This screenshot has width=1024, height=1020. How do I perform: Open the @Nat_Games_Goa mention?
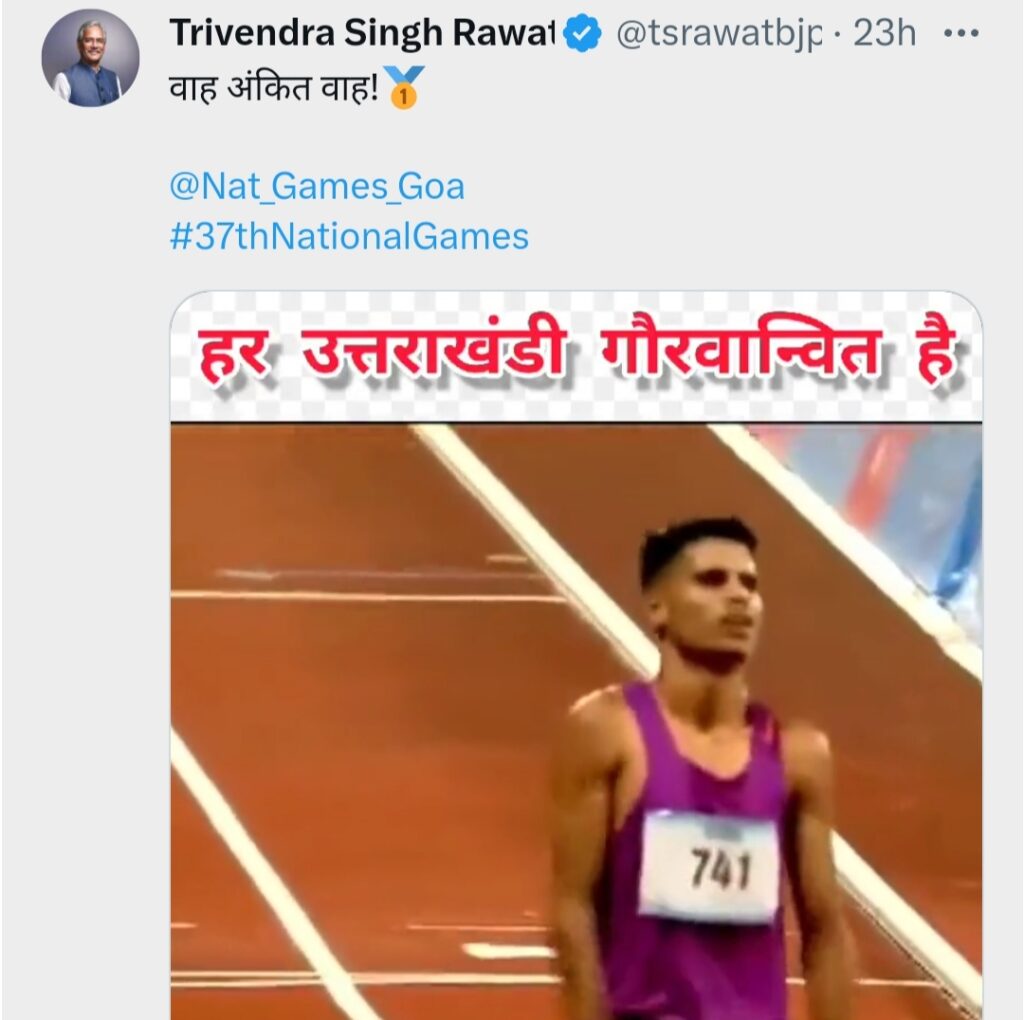[317, 186]
